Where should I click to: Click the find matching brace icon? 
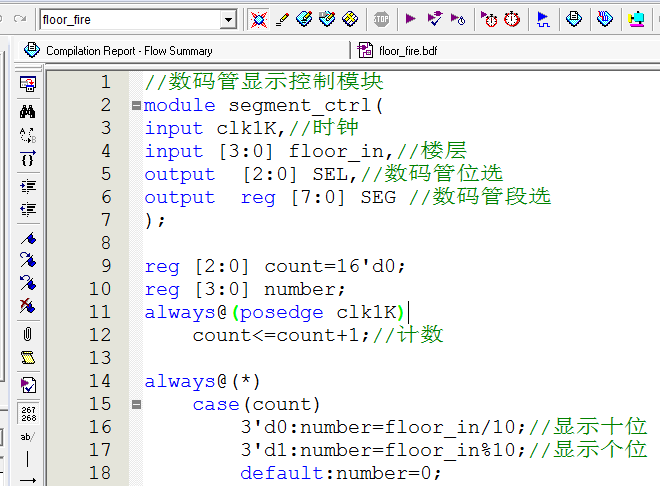tap(28, 159)
